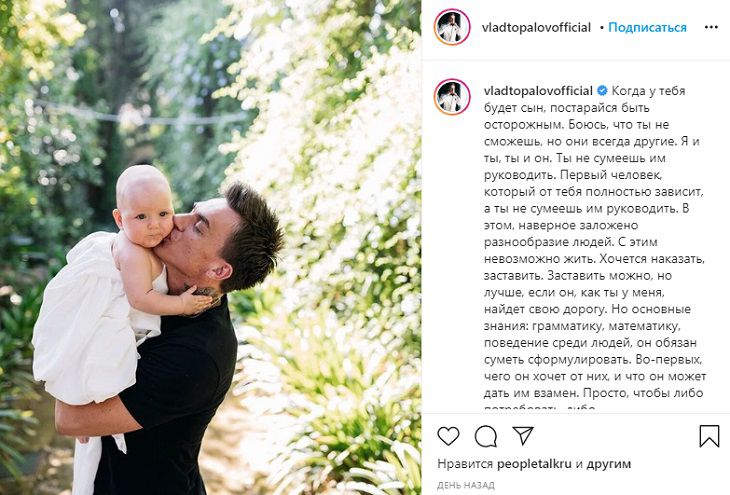
Task: Click the partially cut-off last caption line
Action: [540, 408]
